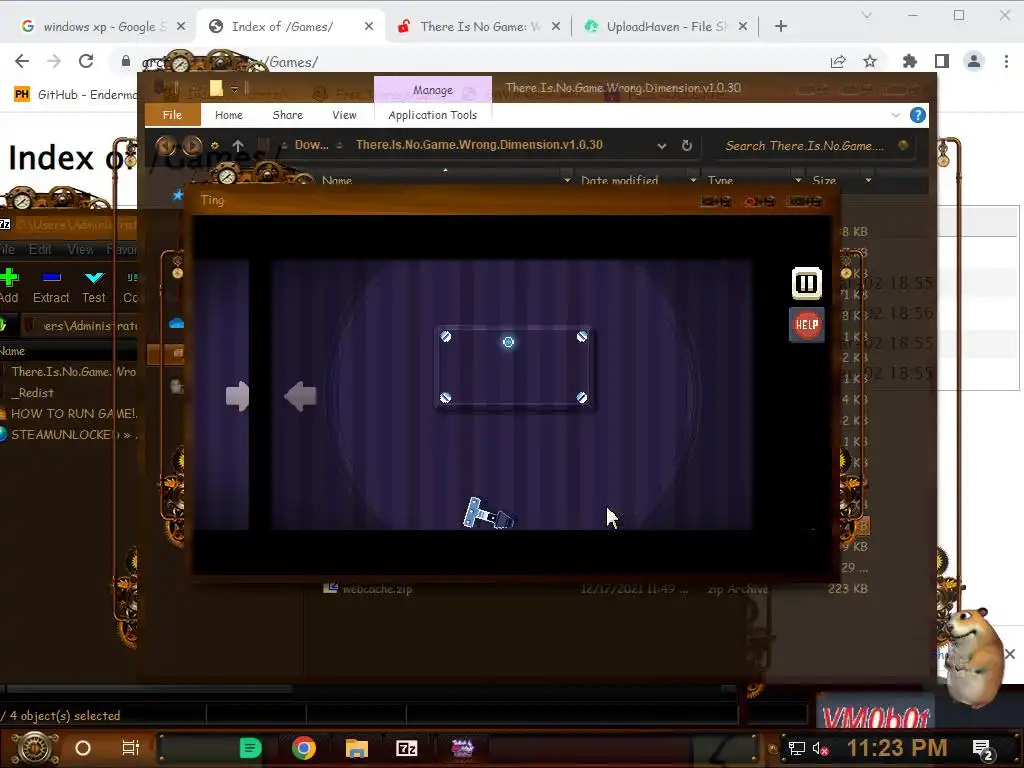Open the File tab in Explorer ribbon
This screenshot has height=768, width=1024.
[x=172, y=115]
